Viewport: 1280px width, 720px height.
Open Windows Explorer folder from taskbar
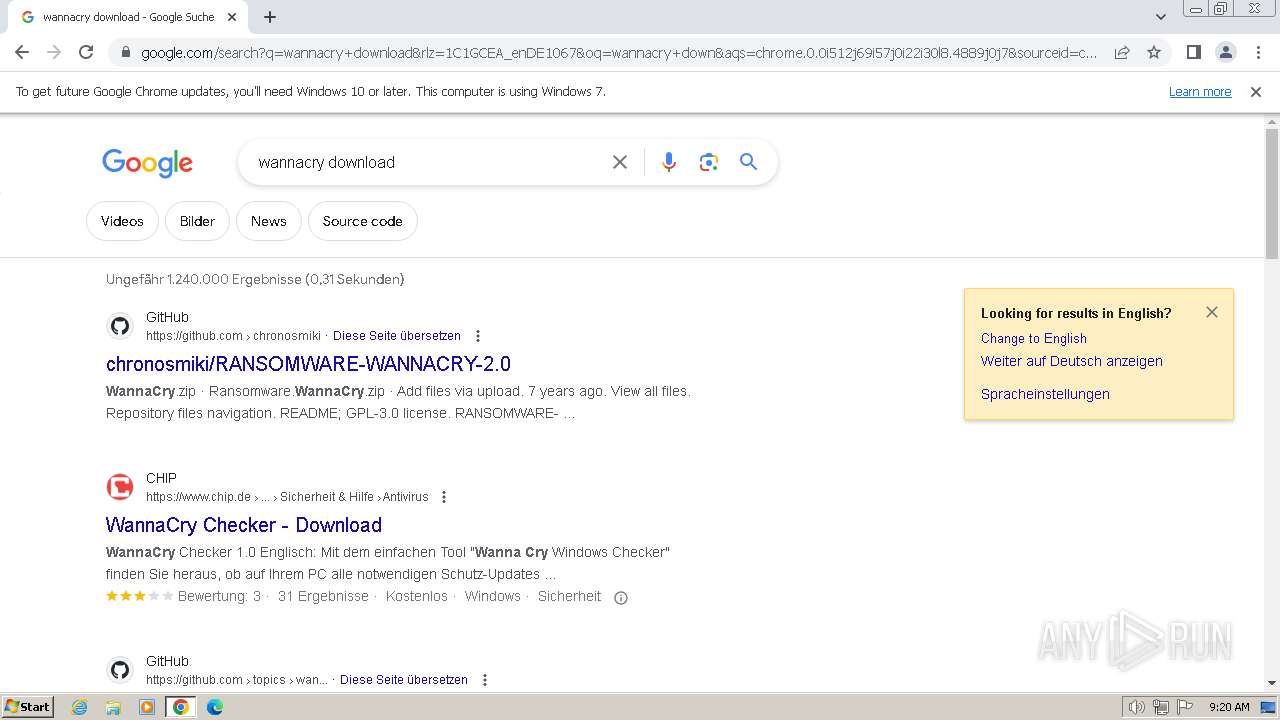(x=113, y=707)
